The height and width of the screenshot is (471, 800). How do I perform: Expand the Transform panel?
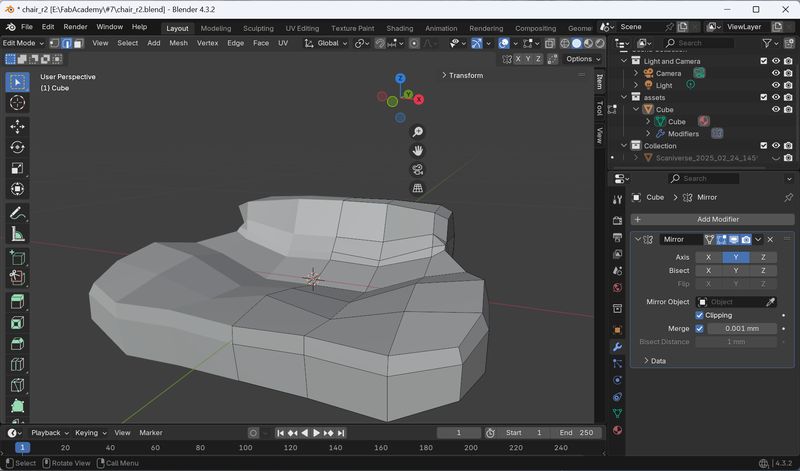click(x=462, y=75)
